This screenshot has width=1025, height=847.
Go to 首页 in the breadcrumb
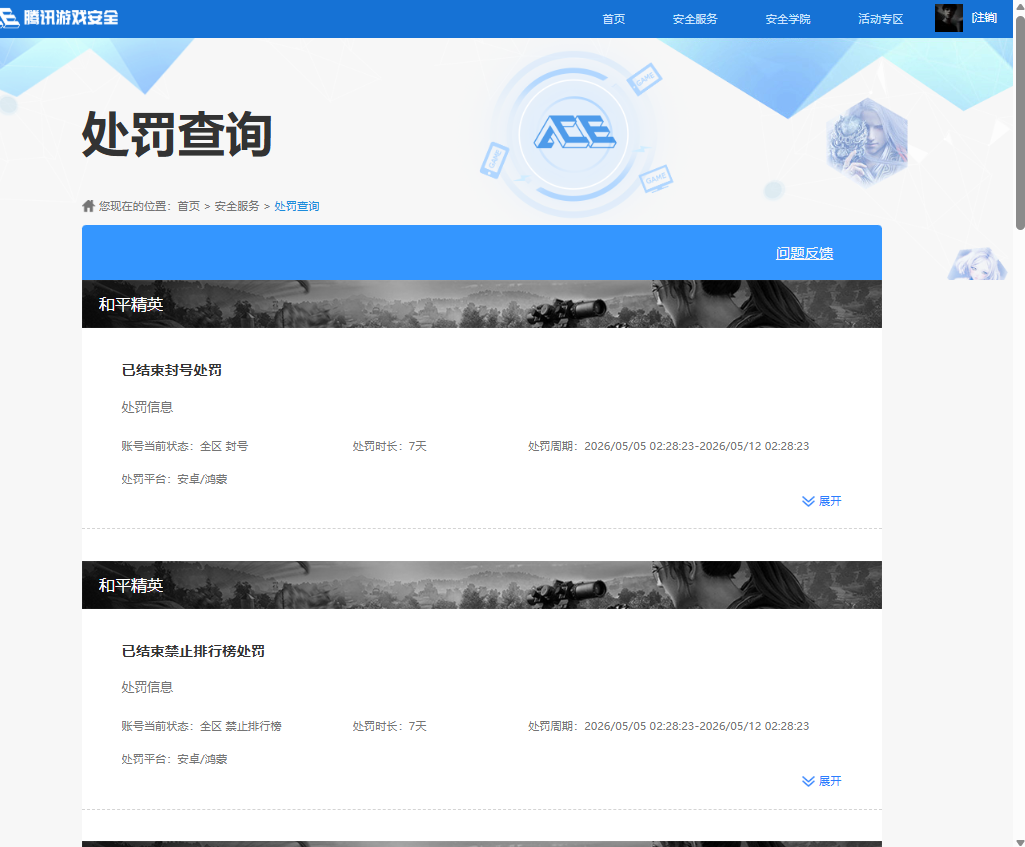(188, 206)
